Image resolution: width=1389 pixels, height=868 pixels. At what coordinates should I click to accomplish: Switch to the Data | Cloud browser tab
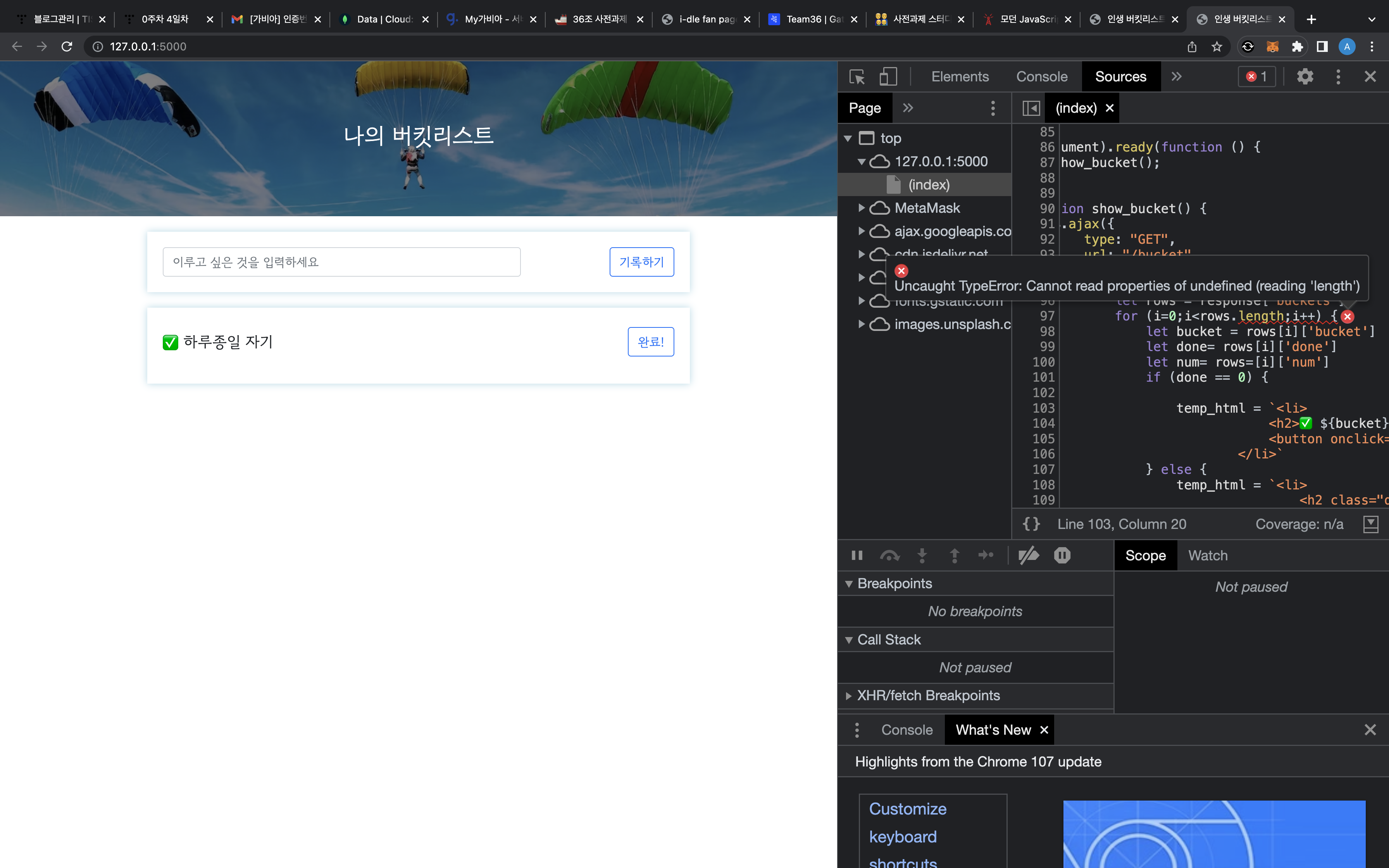click(x=383, y=19)
